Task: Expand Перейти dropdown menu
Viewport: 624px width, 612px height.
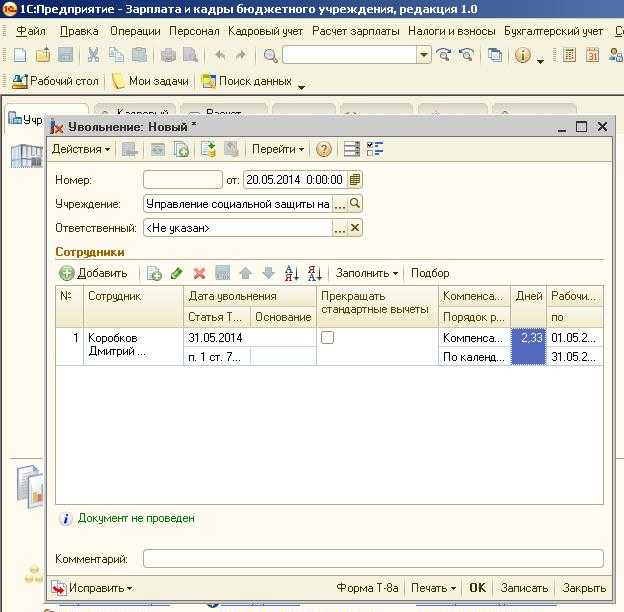Action: point(278,149)
